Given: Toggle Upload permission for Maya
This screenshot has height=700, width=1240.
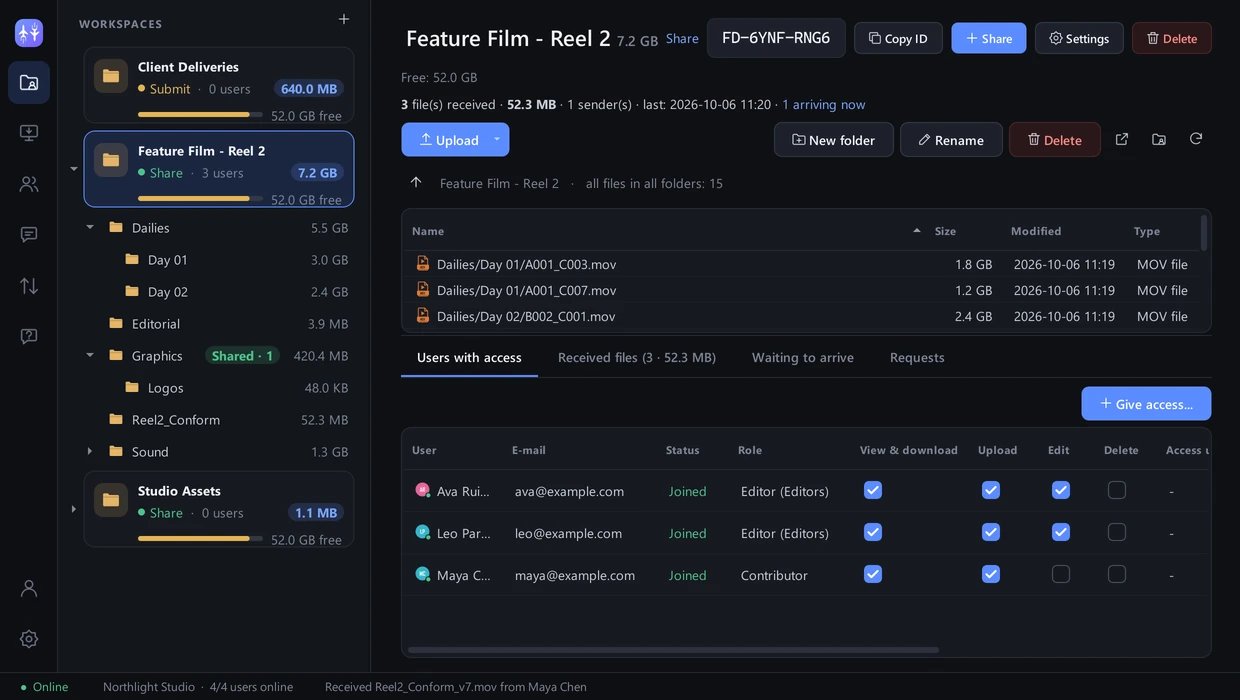Looking at the screenshot, I should (x=991, y=574).
